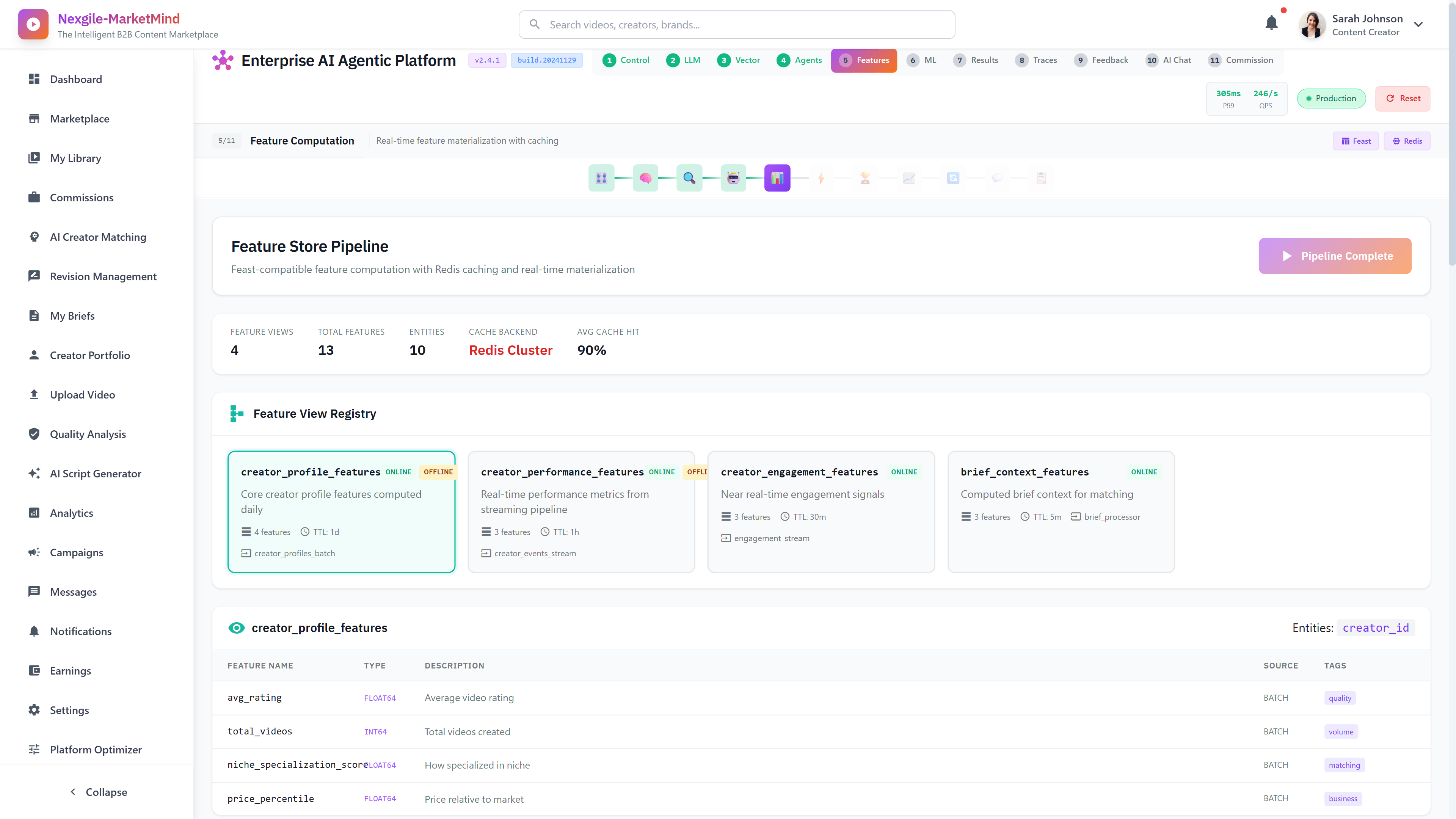Click the Nexgile-MarketMind logo icon
The height and width of the screenshot is (819, 1456).
[x=33, y=24]
